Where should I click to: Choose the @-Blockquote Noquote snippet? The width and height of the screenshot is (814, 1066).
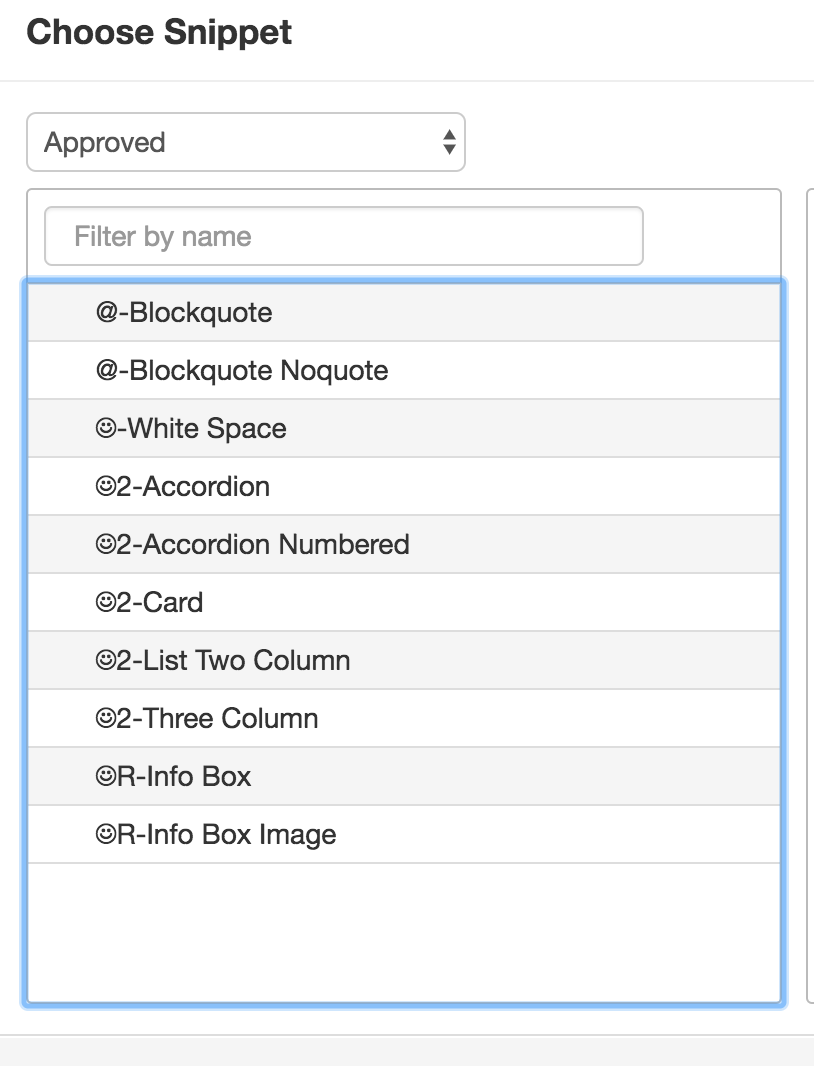(404, 371)
